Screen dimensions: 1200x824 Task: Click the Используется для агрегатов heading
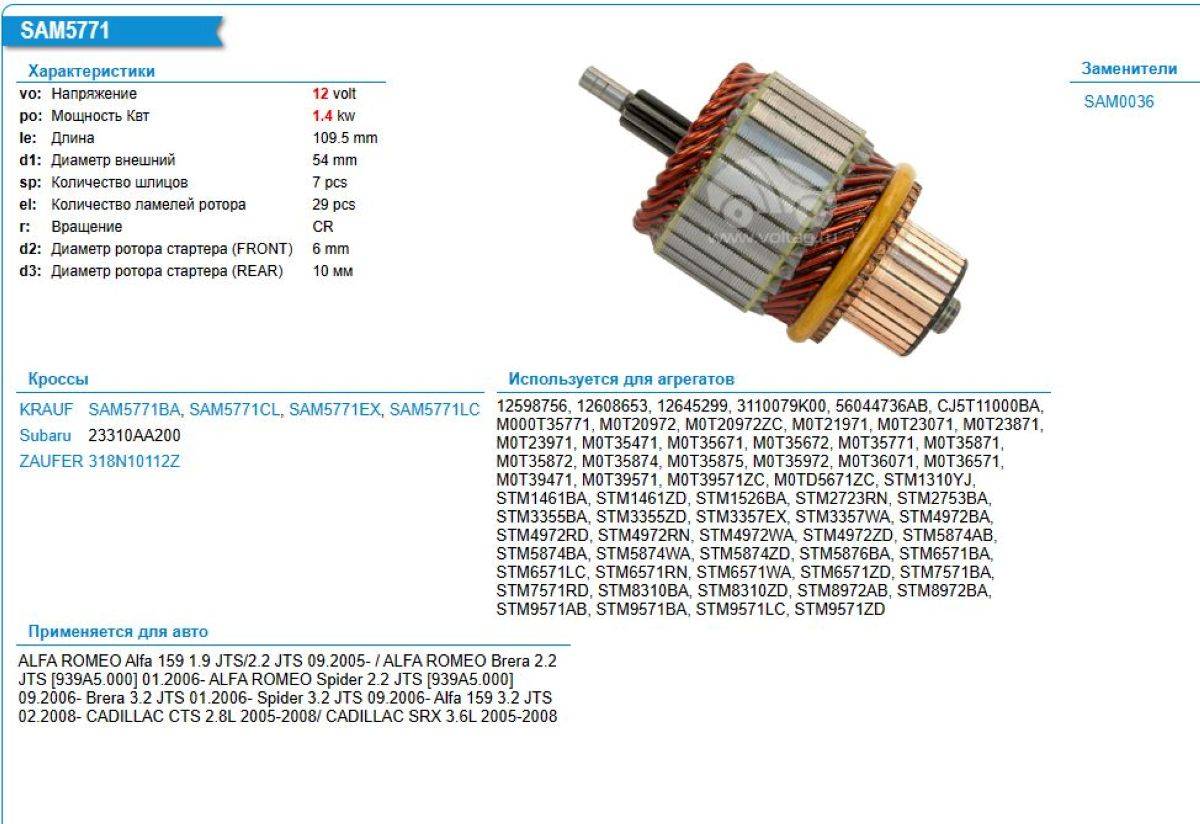[x=621, y=379]
